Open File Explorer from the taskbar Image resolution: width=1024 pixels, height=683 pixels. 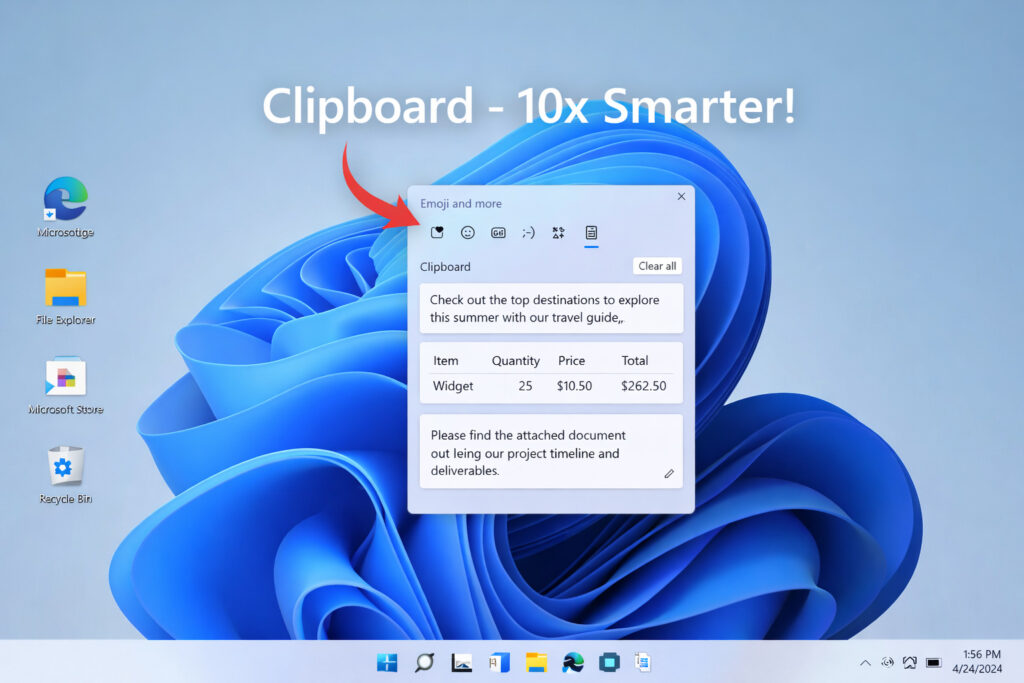(535, 662)
